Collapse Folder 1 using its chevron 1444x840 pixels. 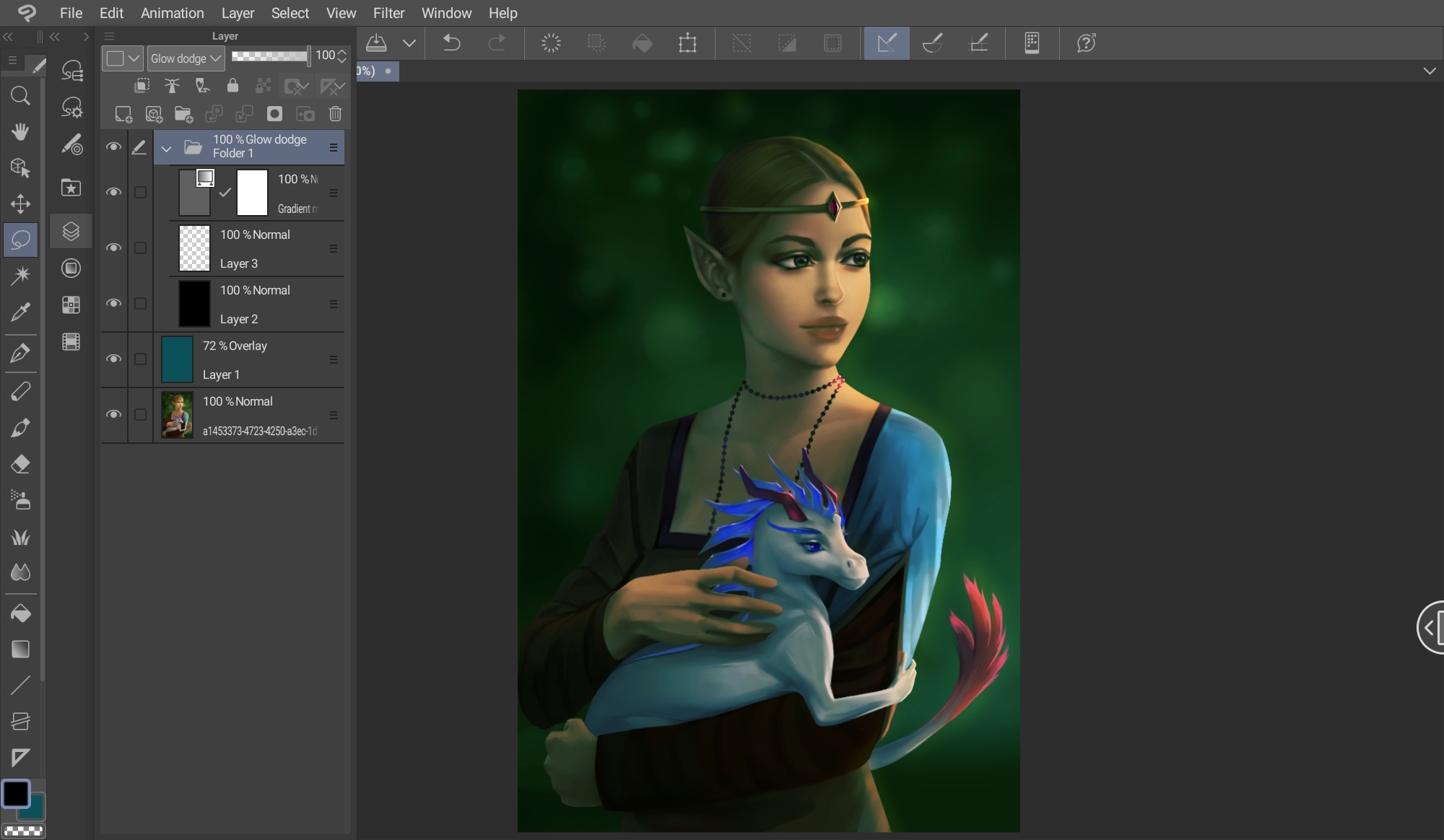coord(166,148)
